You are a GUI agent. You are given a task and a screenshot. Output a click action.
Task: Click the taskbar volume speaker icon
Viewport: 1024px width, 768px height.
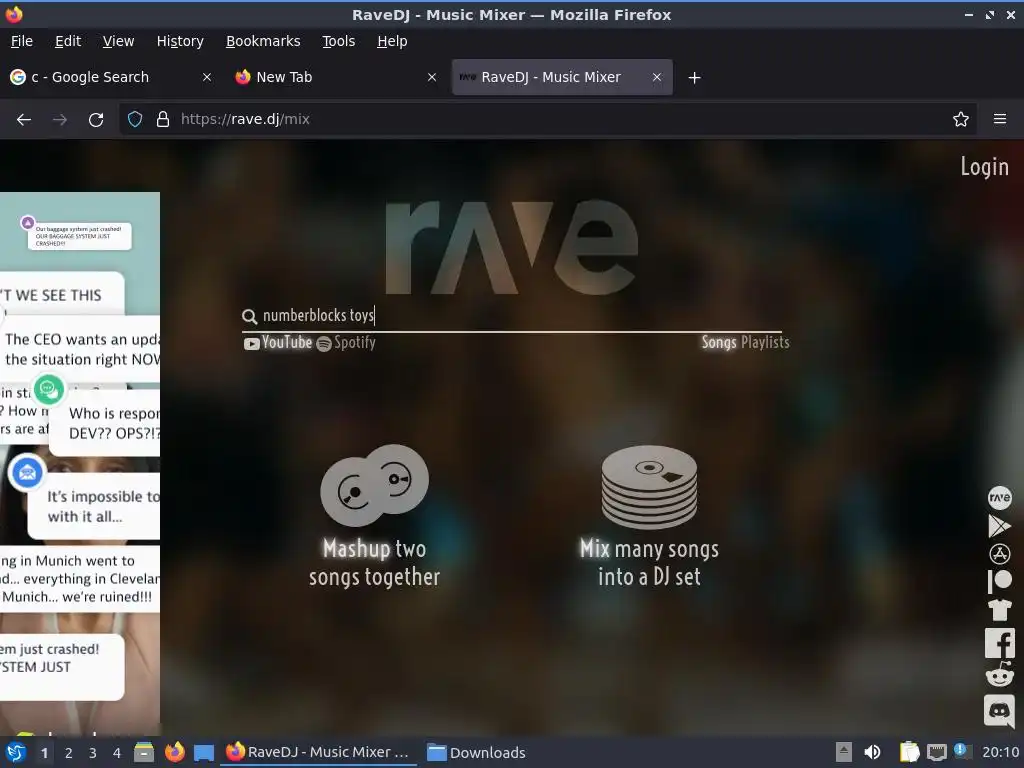[872, 752]
